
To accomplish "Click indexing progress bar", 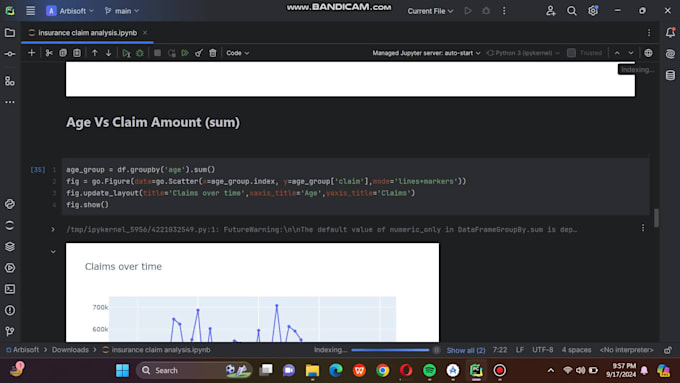I will coord(390,350).
